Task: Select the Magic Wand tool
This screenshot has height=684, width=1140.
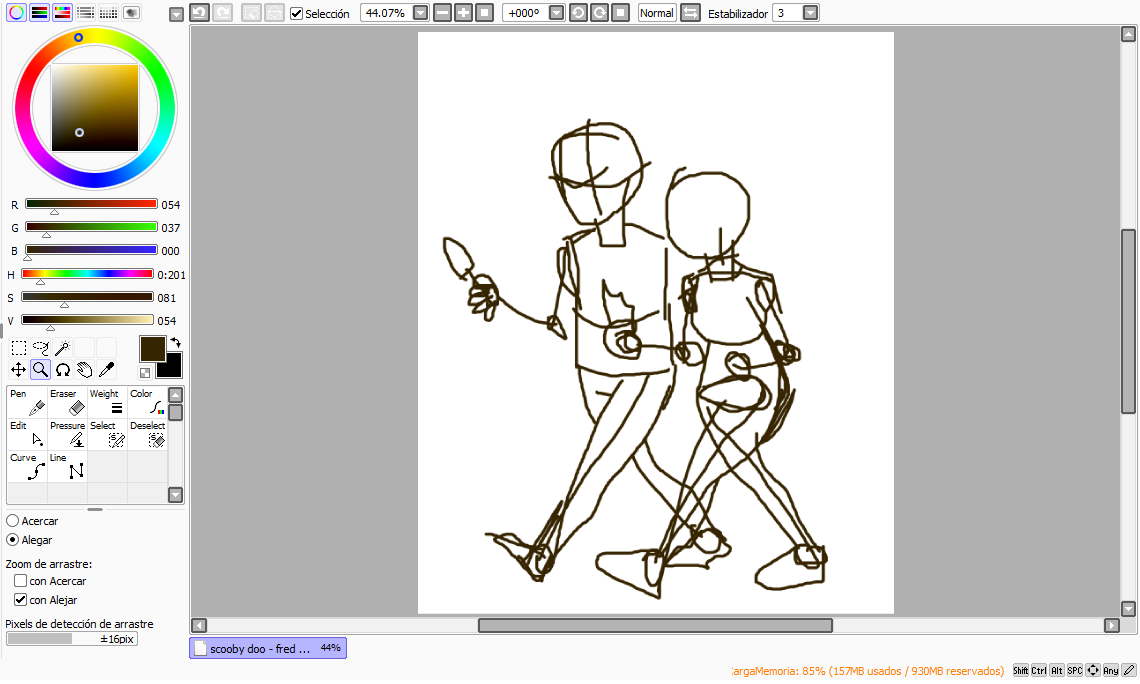Action: (63, 348)
